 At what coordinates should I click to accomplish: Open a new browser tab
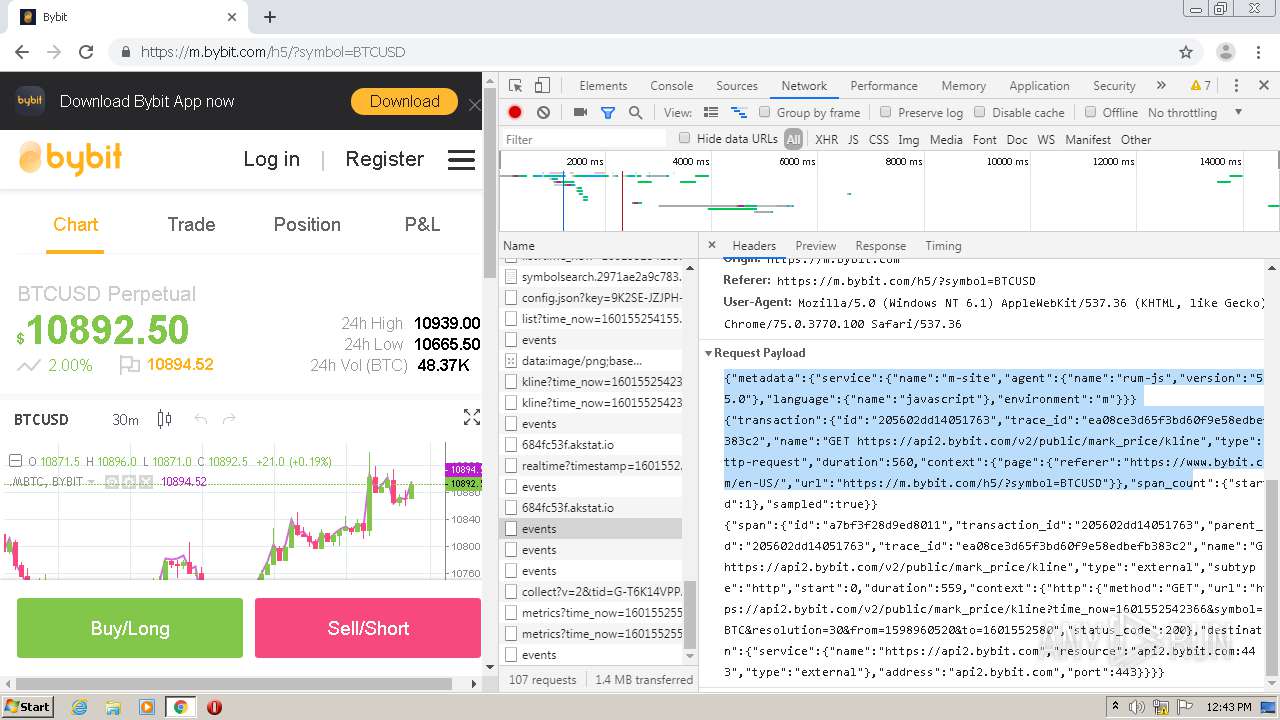(270, 17)
